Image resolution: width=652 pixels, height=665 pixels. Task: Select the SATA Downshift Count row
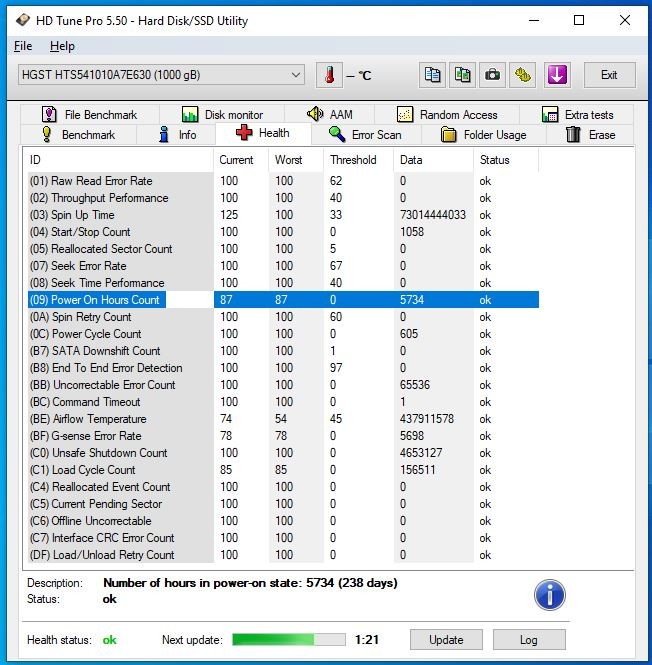coord(283,350)
